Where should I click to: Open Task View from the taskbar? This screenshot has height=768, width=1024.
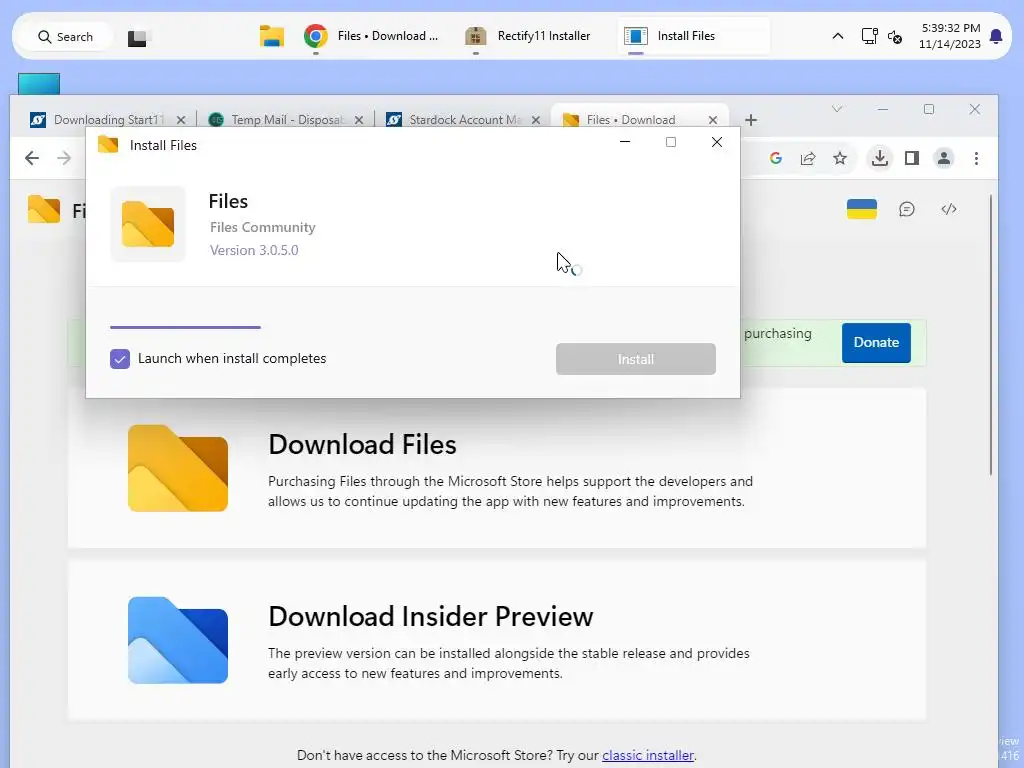139,37
